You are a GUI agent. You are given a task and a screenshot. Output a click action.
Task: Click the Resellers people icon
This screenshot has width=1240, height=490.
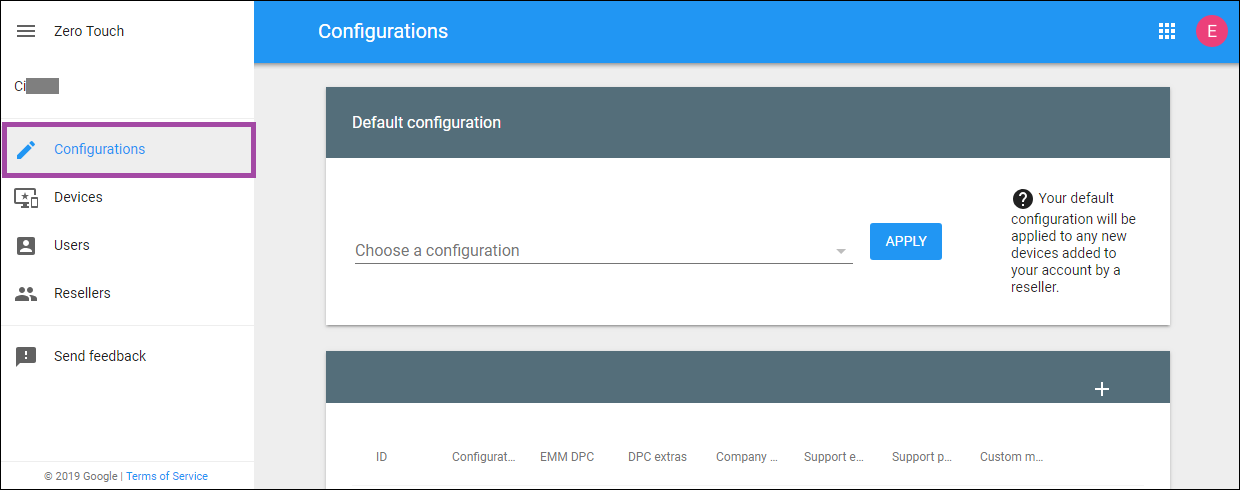point(26,293)
